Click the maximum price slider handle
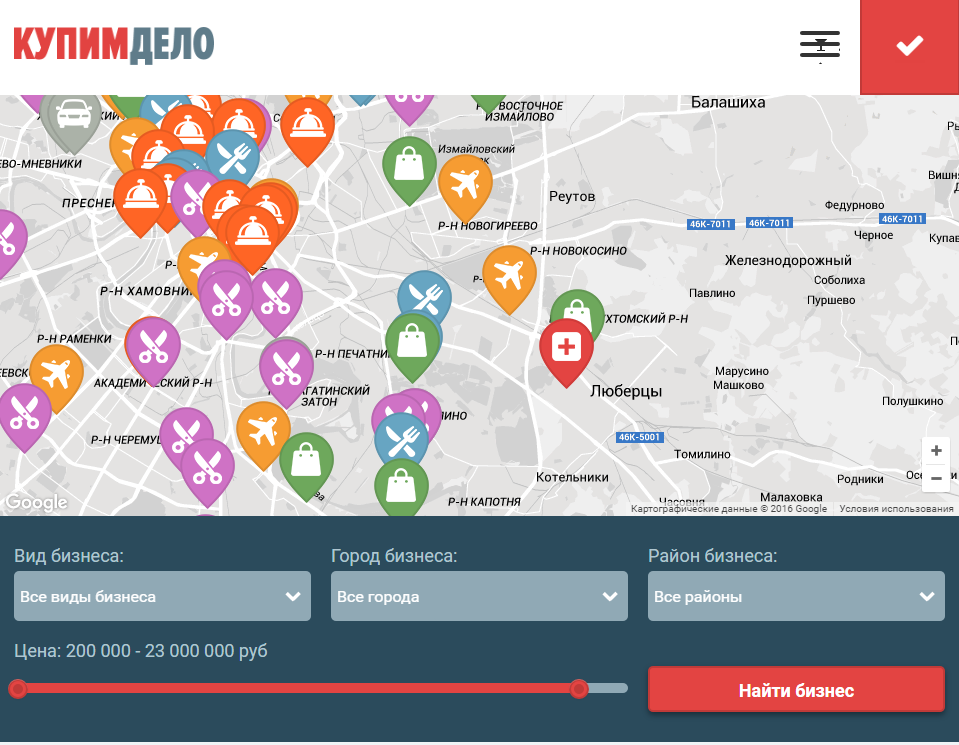The image size is (959, 745). coord(579,689)
